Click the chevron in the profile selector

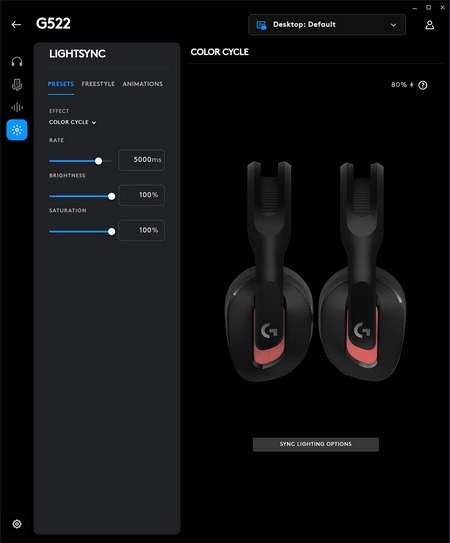pos(393,25)
